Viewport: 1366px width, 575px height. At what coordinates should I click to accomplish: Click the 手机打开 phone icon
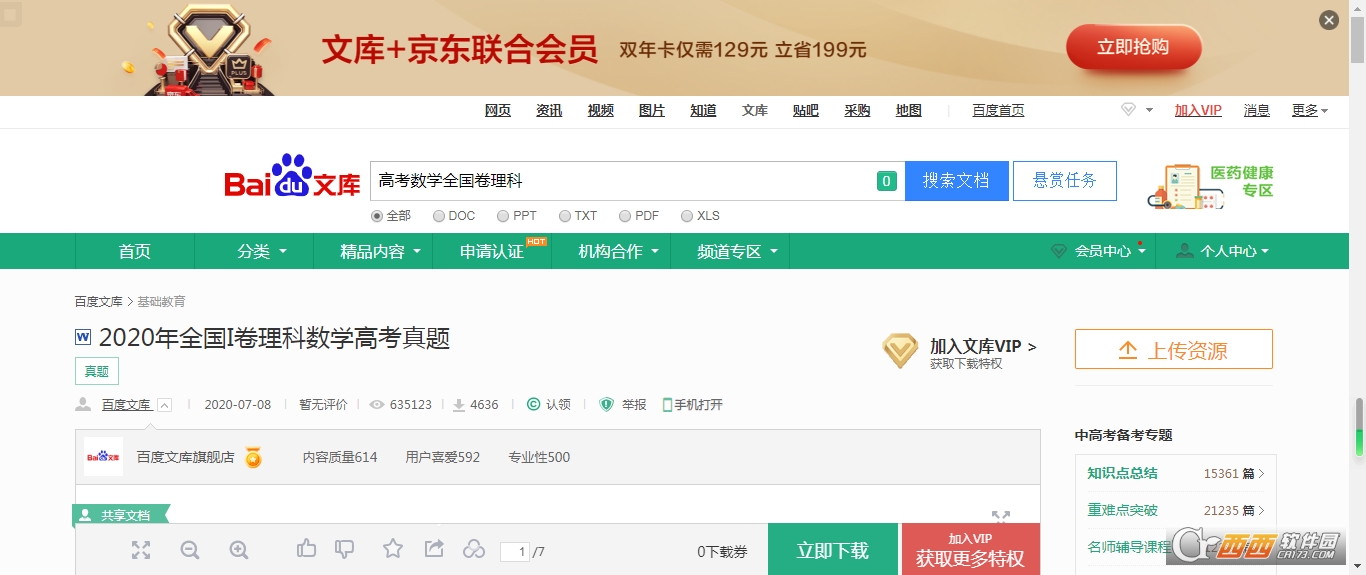[x=667, y=405]
